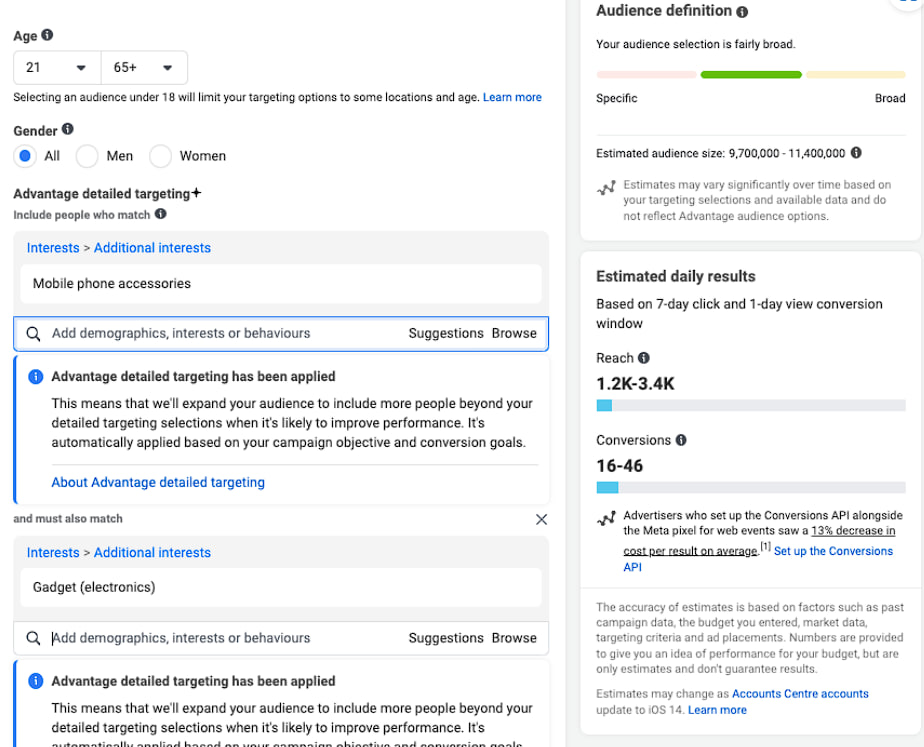Select Women gender option

pos(160,156)
